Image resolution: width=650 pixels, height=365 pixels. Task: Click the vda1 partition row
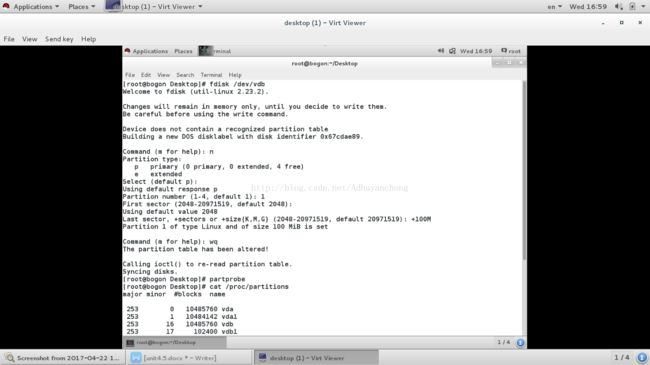182,316
